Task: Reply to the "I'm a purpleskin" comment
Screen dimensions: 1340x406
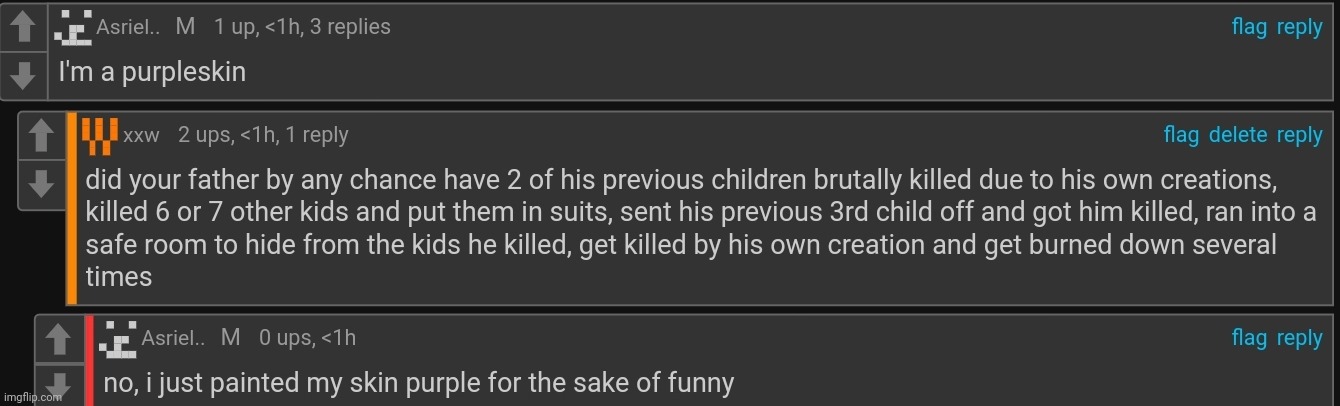Action: click(1299, 28)
